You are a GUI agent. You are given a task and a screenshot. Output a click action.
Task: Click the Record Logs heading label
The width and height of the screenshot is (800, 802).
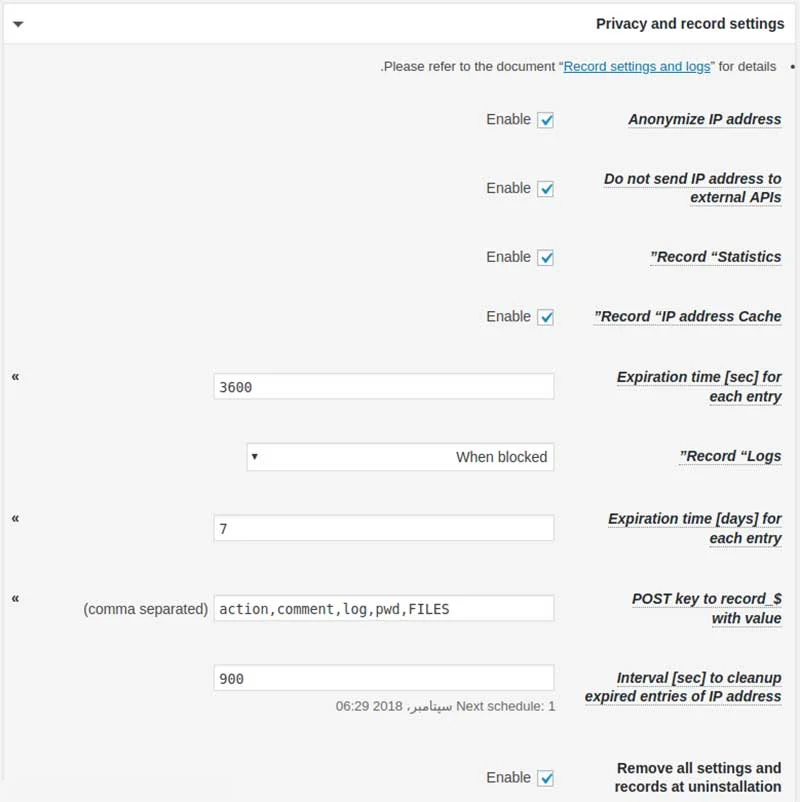[730, 455]
